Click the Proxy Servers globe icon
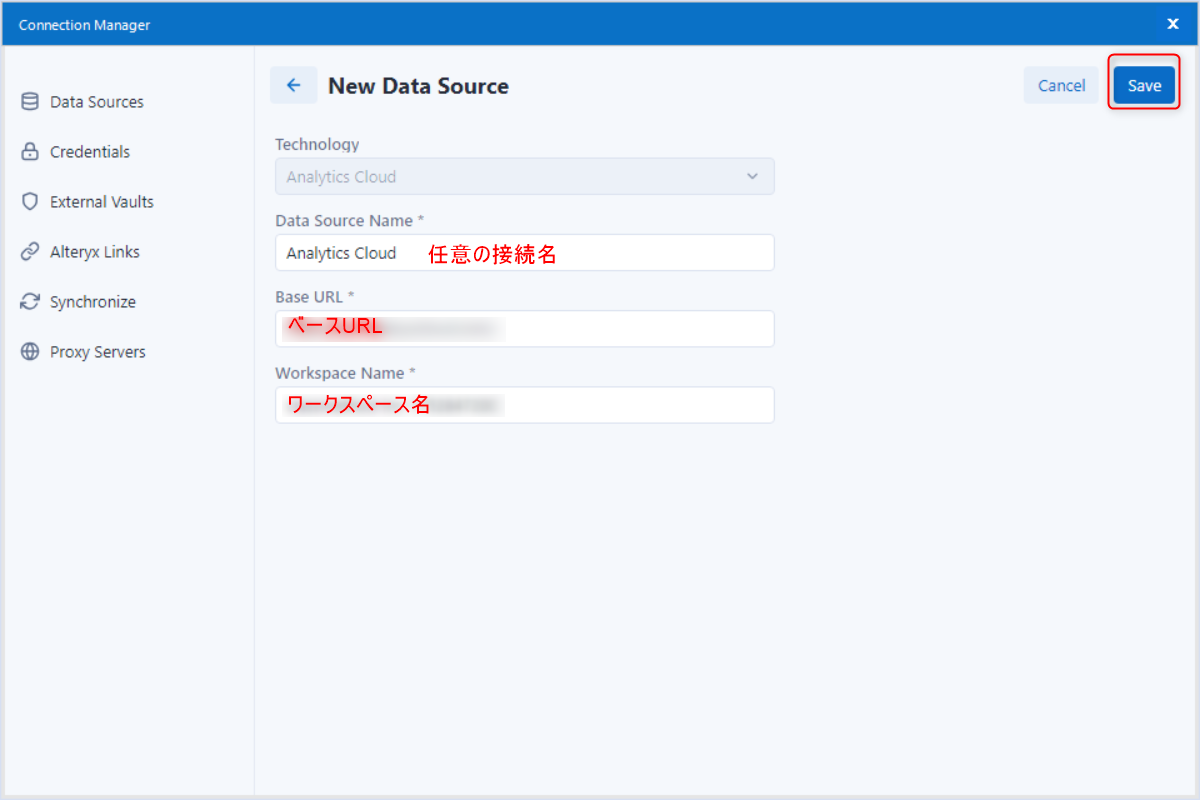 (x=30, y=352)
